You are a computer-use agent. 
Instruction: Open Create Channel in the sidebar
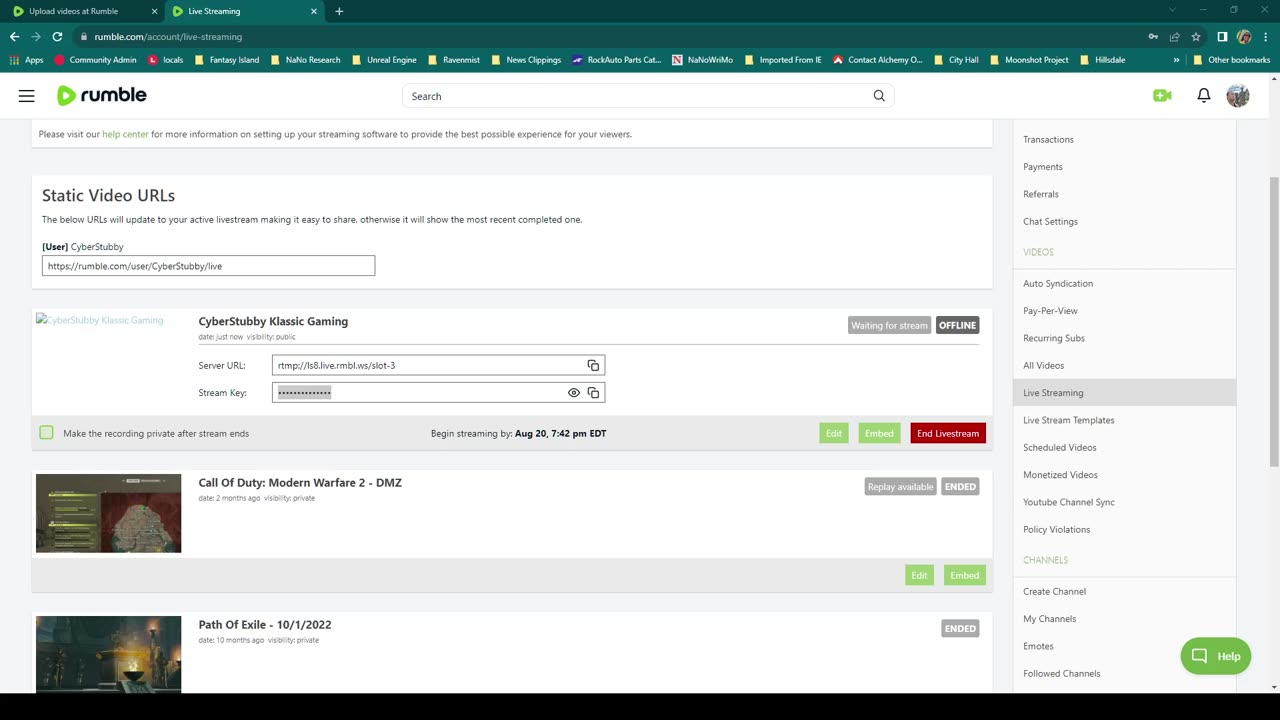pos(1054,592)
